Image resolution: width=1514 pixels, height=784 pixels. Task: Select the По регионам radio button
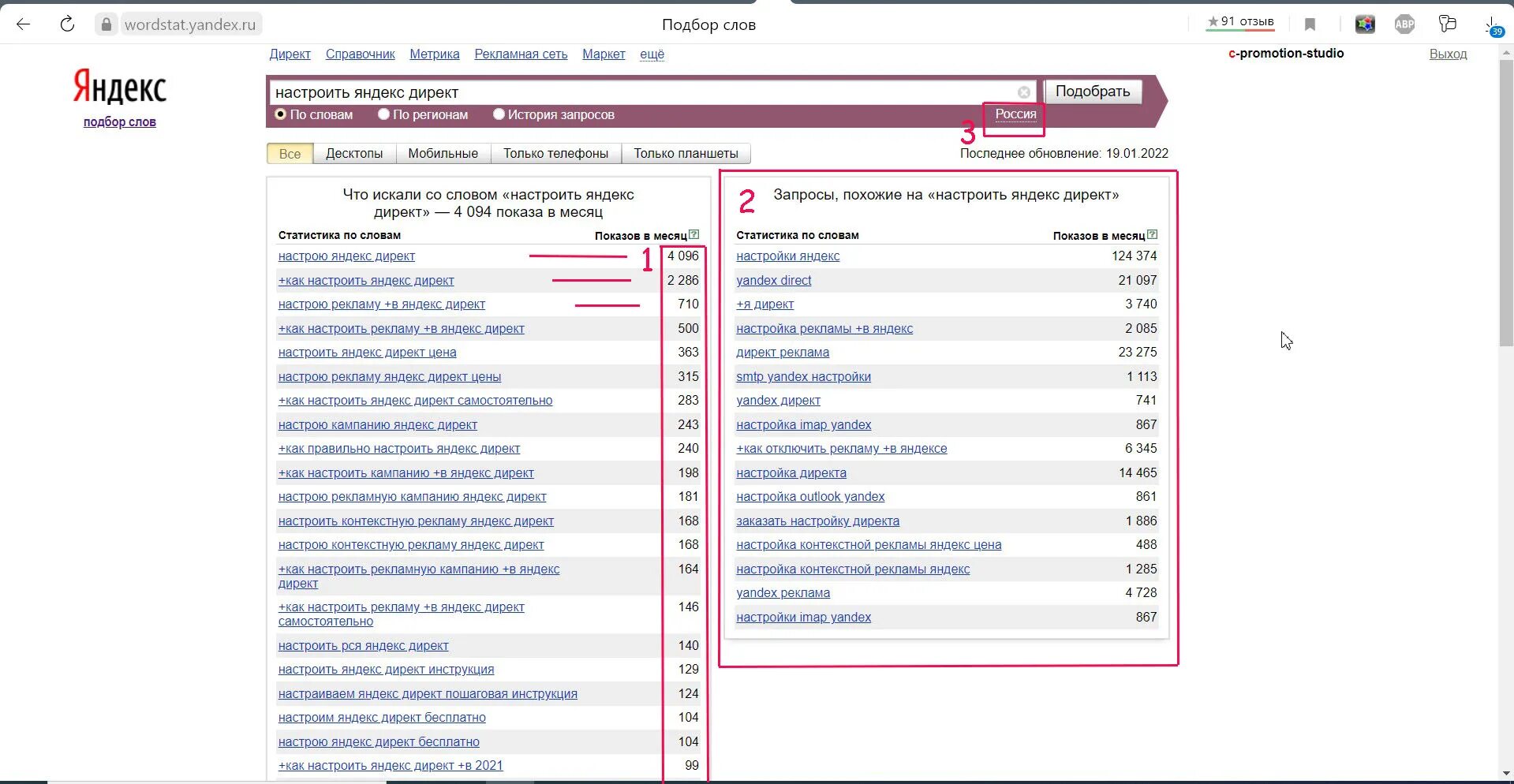[383, 114]
